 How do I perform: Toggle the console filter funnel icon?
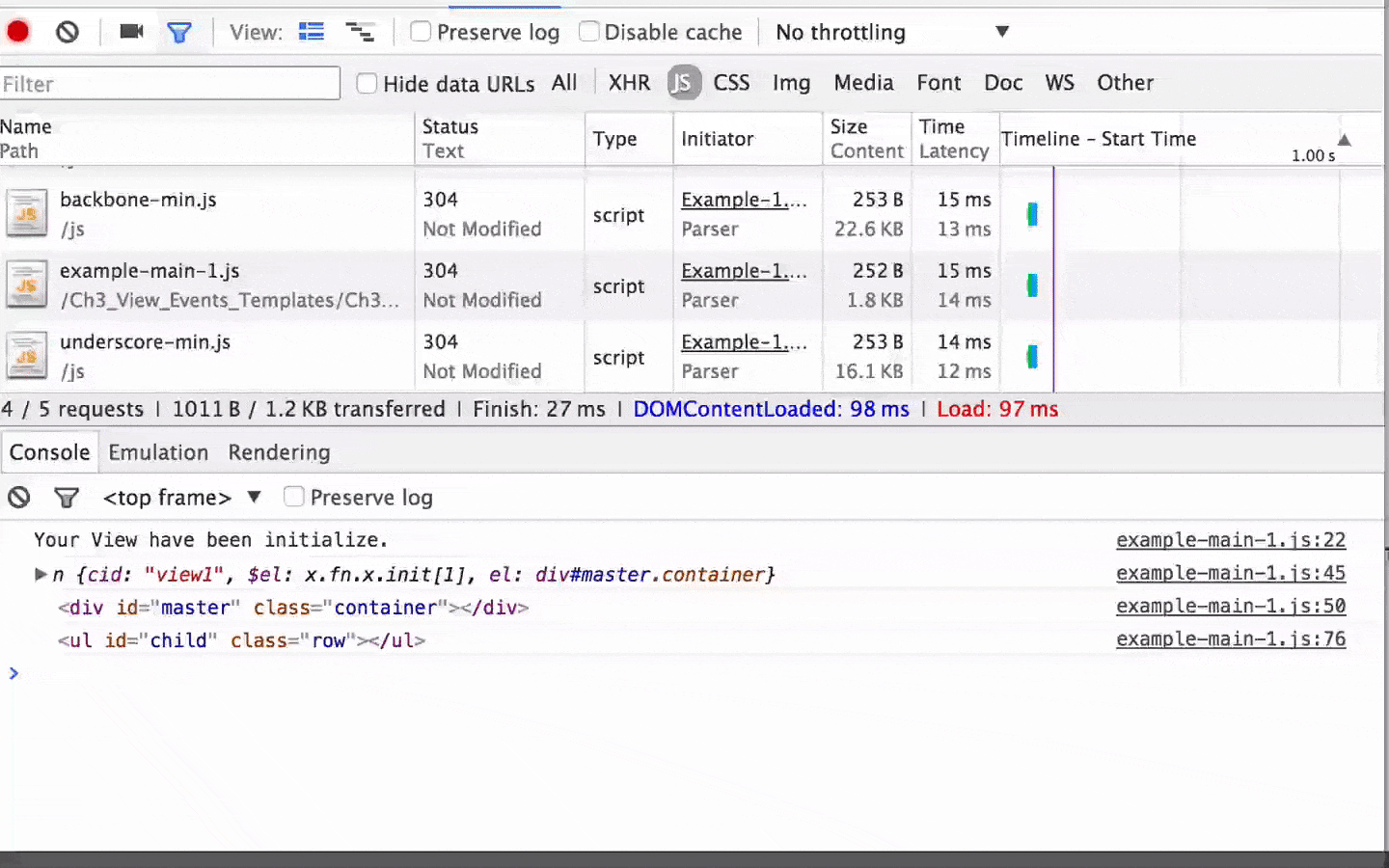(67, 498)
